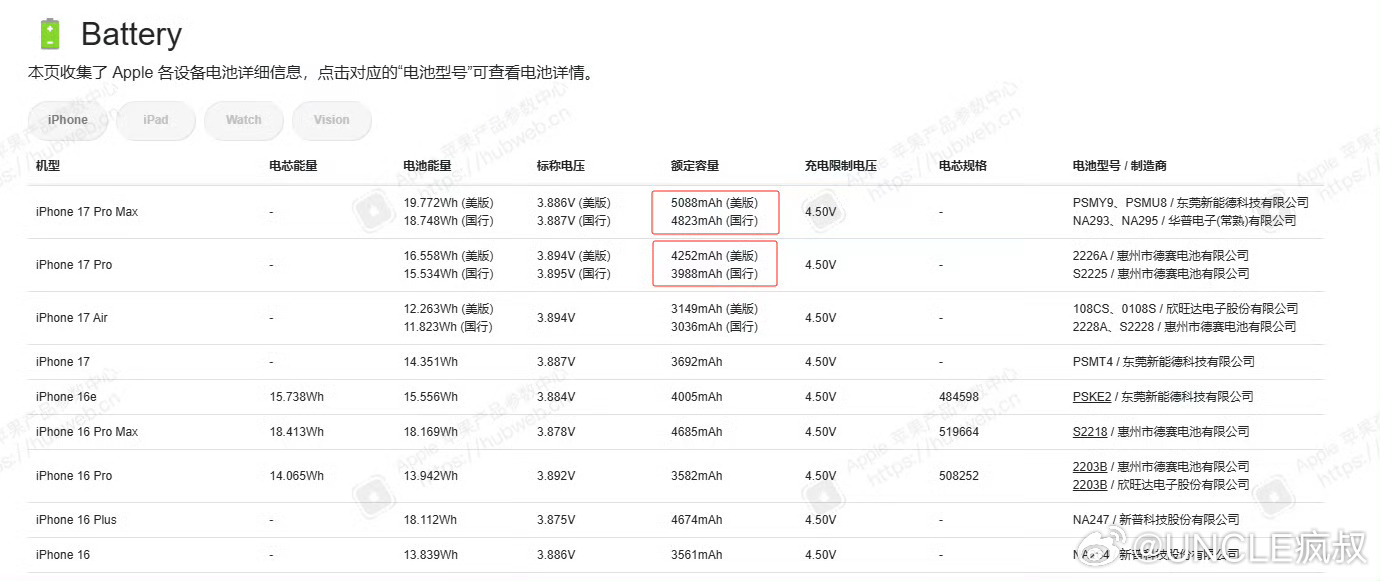The height and width of the screenshot is (581, 1380).
Task: Click the 4252mAh (美版) capacity value
Action: [x=715, y=256]
